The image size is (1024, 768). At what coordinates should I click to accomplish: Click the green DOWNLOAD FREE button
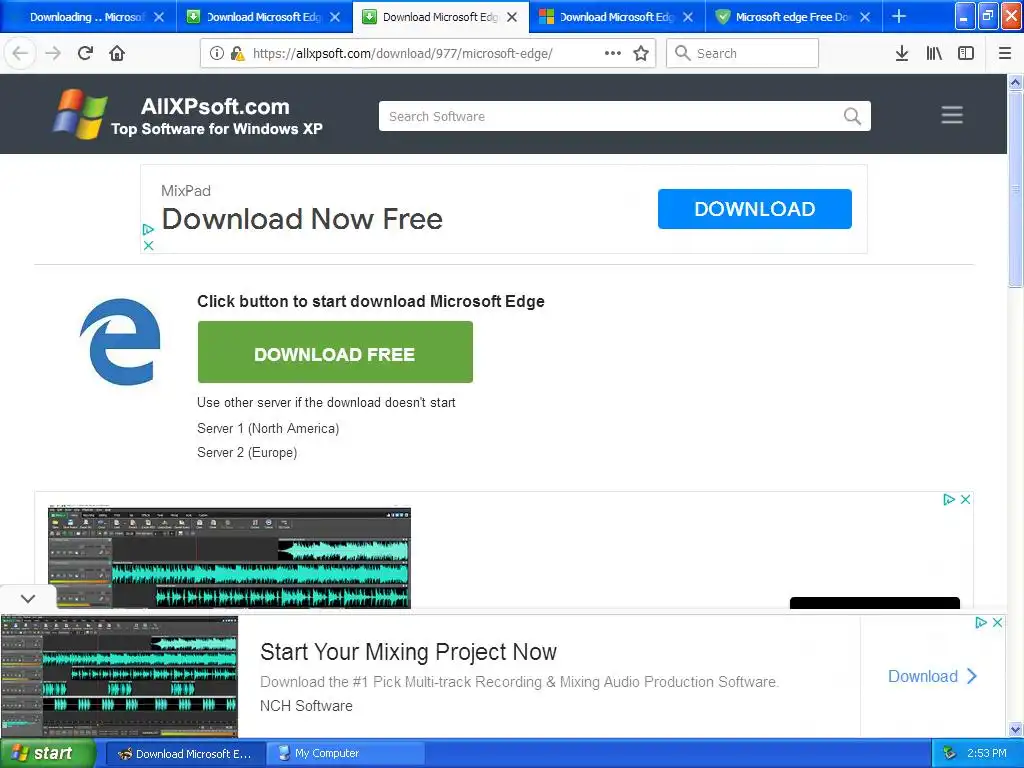click(335, 352)
